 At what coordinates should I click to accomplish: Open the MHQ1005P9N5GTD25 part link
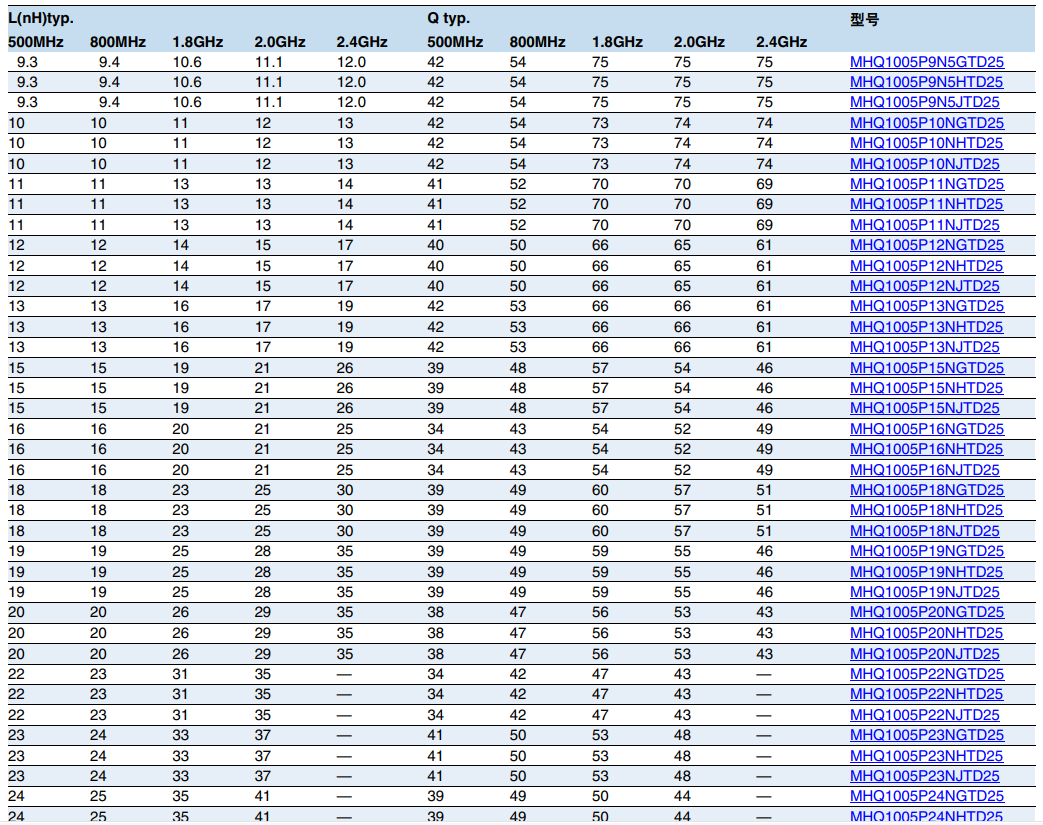(927, 62)
